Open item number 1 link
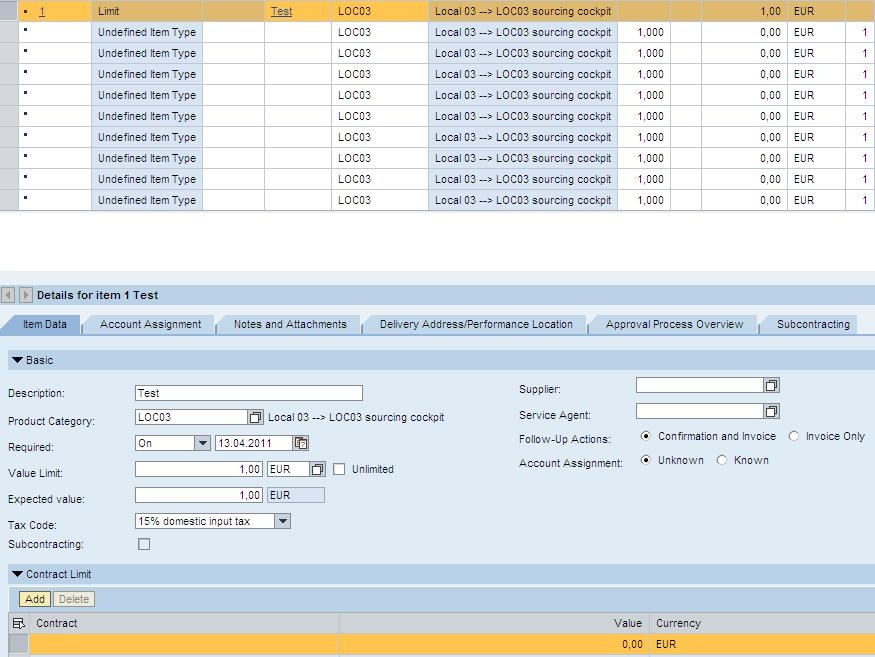875x657 pixels. 42,11
